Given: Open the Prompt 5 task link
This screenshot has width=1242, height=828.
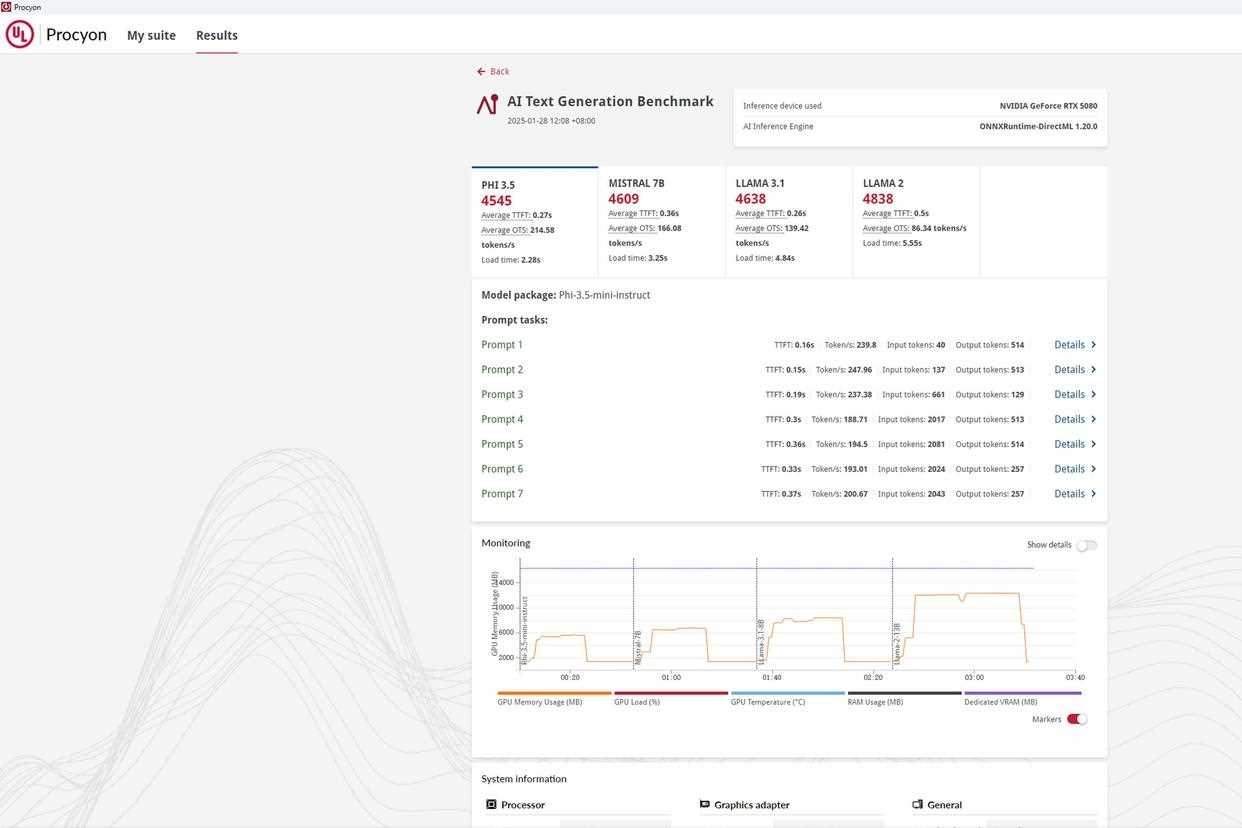Looking at the screenshot, I should 502,445.
